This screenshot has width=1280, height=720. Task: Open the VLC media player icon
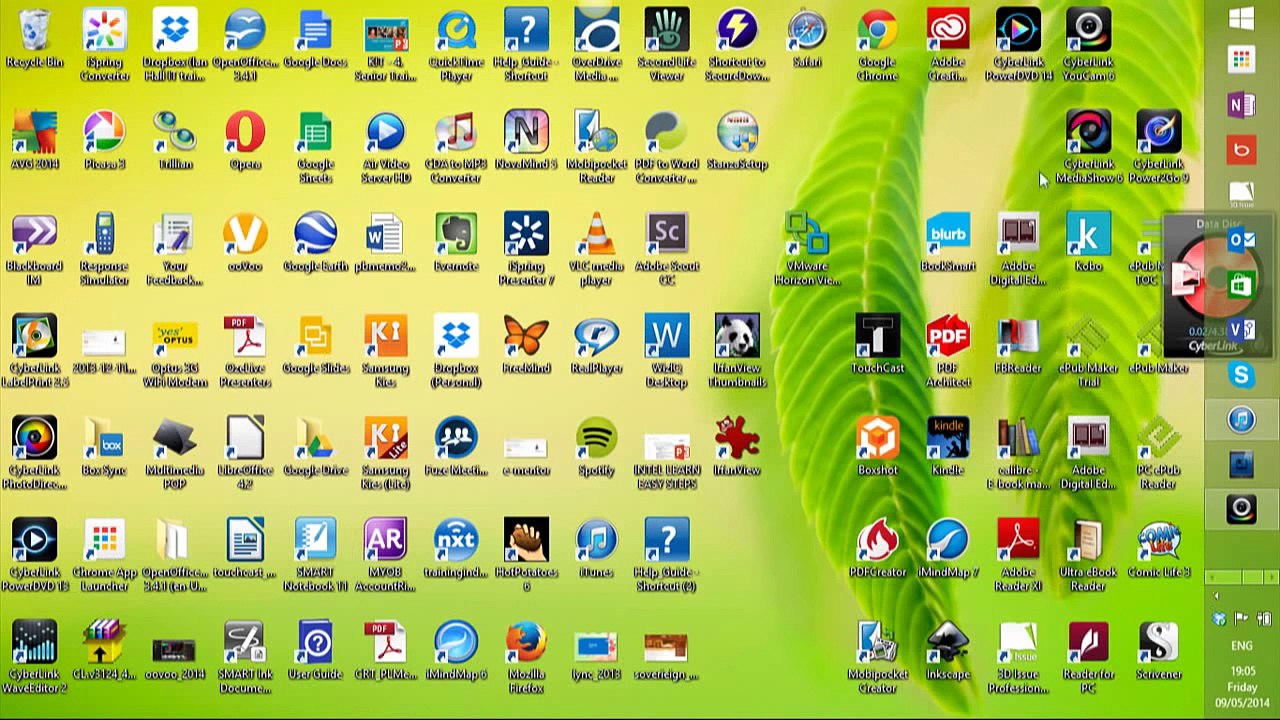(597, 234)
